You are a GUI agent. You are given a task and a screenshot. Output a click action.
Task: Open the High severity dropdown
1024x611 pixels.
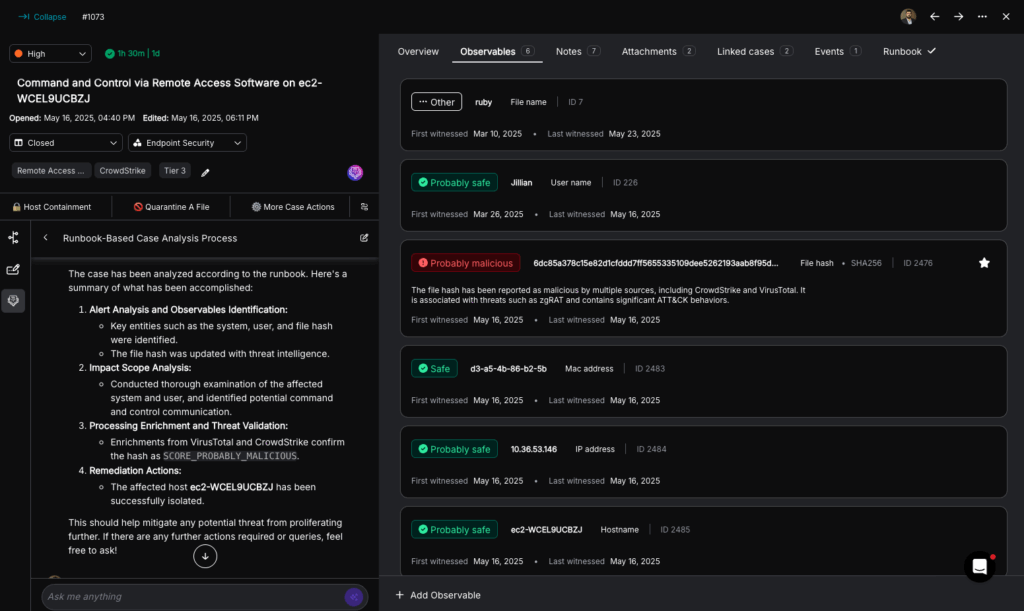coord(50,54)
